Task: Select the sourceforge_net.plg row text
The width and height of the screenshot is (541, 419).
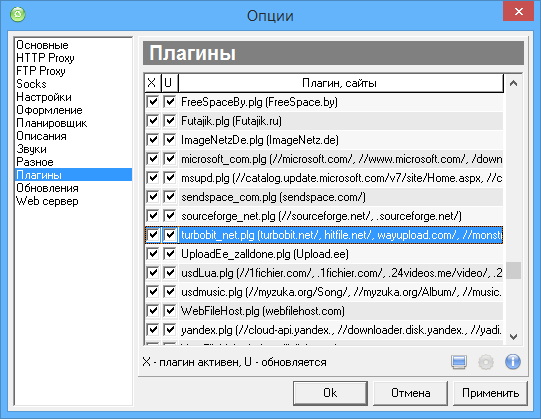Action: tap(321, 216)
